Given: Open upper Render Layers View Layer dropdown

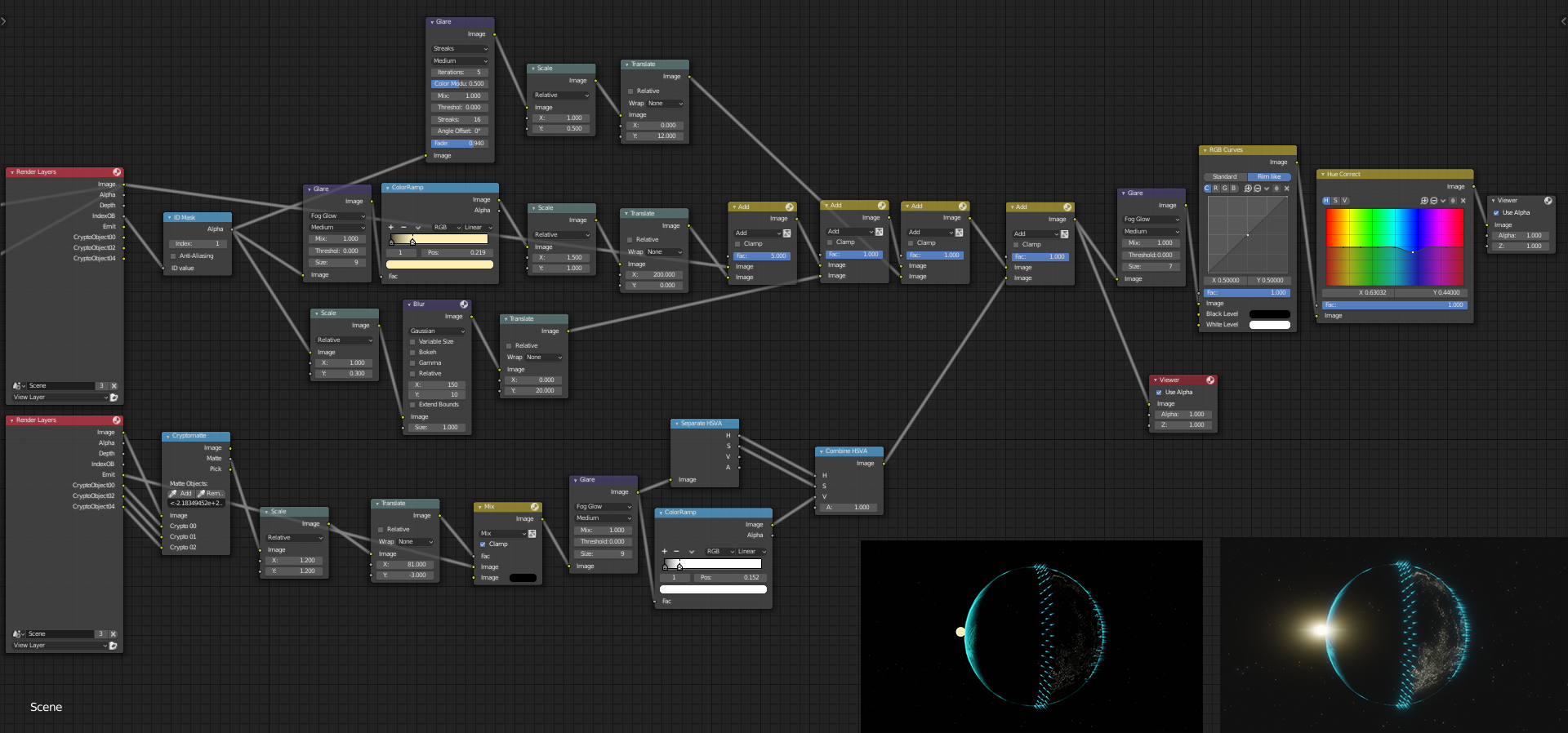Looking at the screenshot, I should [60, 398].
